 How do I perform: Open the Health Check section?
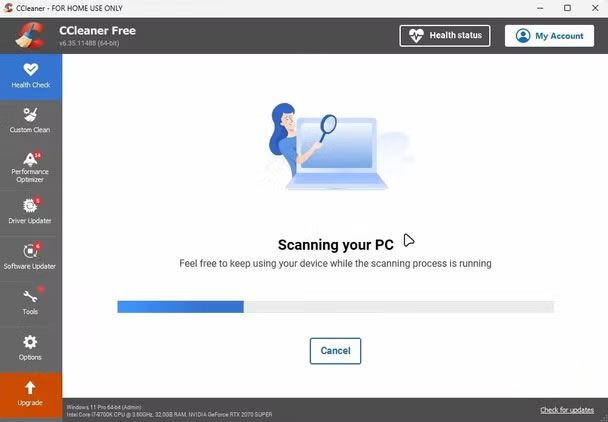click(x=31, y=77)
